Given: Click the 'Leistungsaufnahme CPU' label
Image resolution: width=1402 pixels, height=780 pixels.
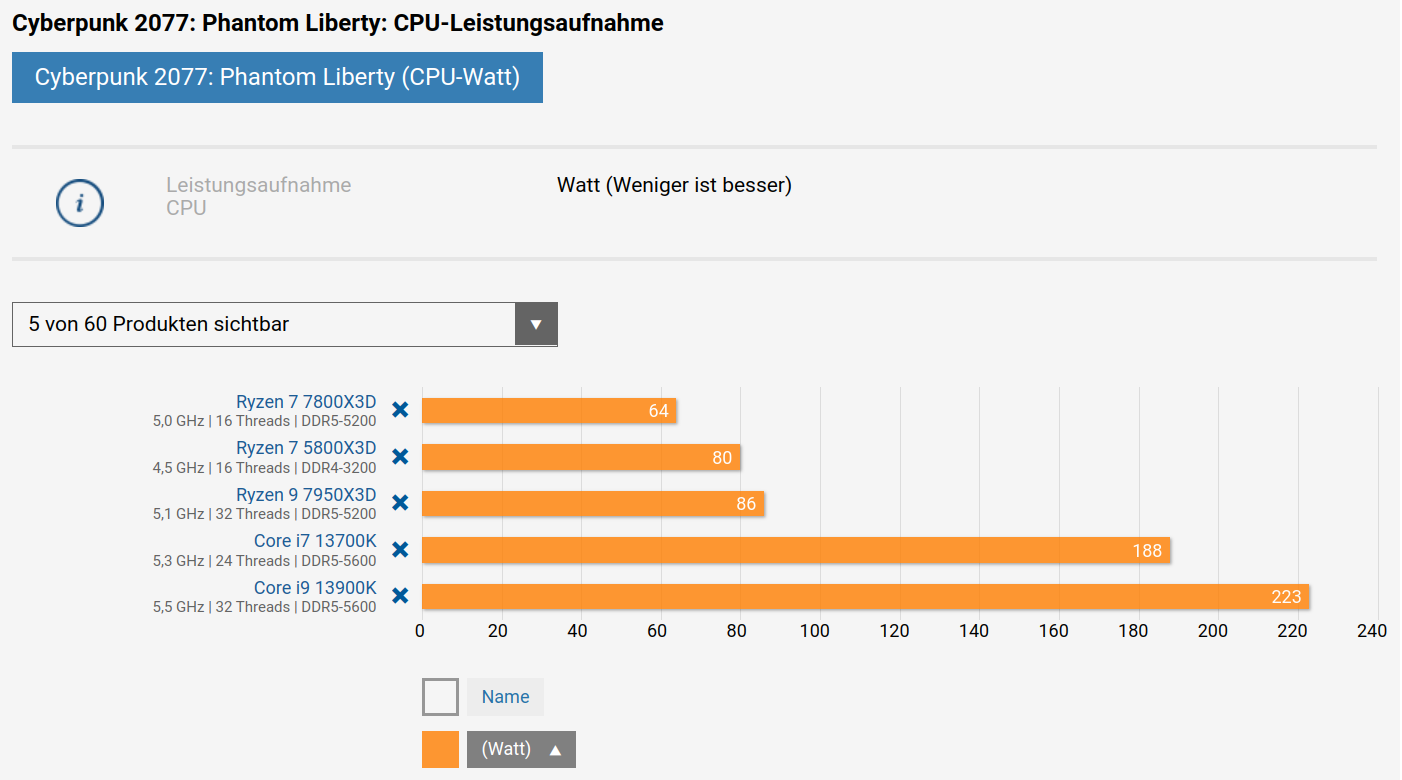Looking at the screenshot, I should point(258,196).
